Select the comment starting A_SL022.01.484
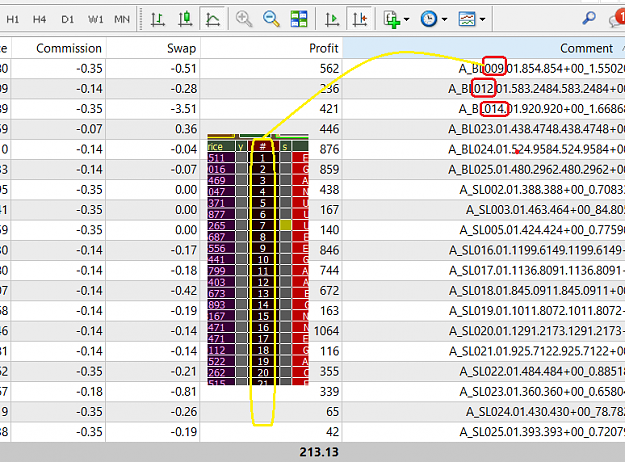The height and width of the screenshot is (462, 625). pos(542,372)
